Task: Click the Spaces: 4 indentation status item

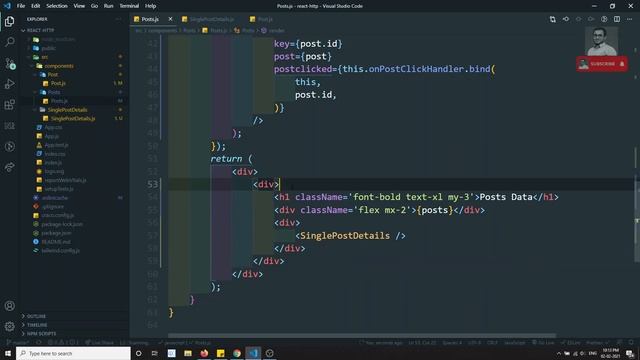Action: pos(452,342)
